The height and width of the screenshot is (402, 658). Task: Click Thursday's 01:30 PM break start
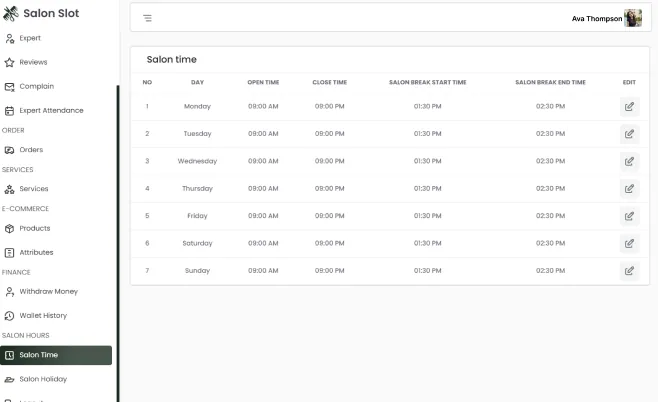click(428, 189)
